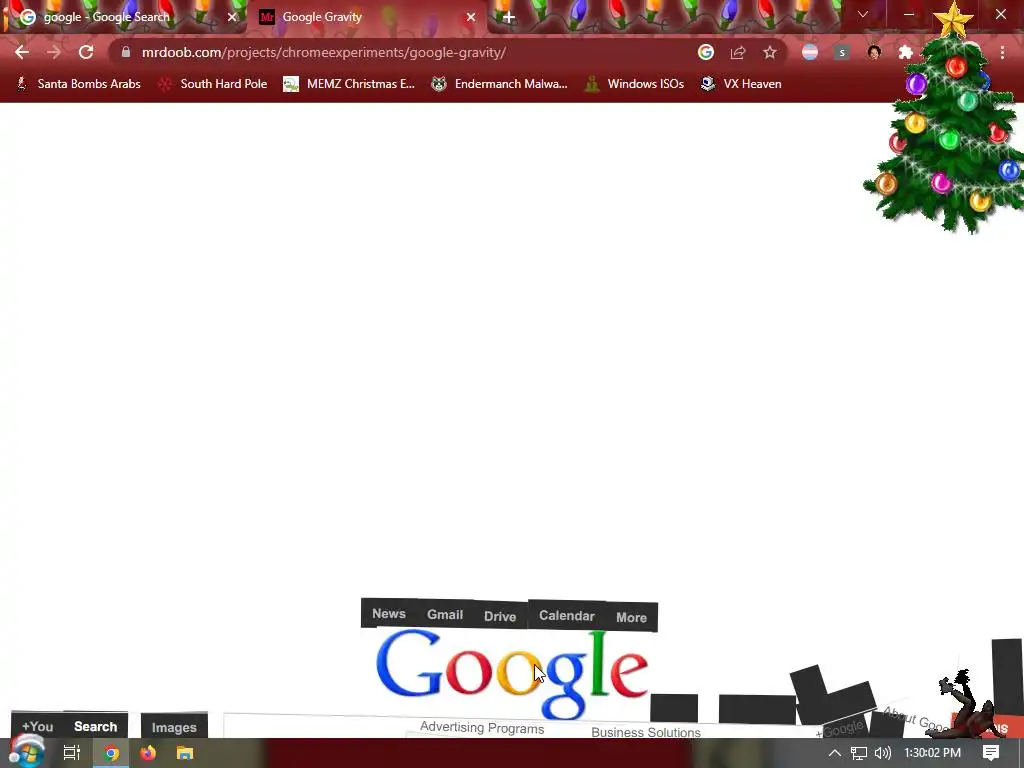
Task: Launch Firefox from the taskbar
Action: 148,753
